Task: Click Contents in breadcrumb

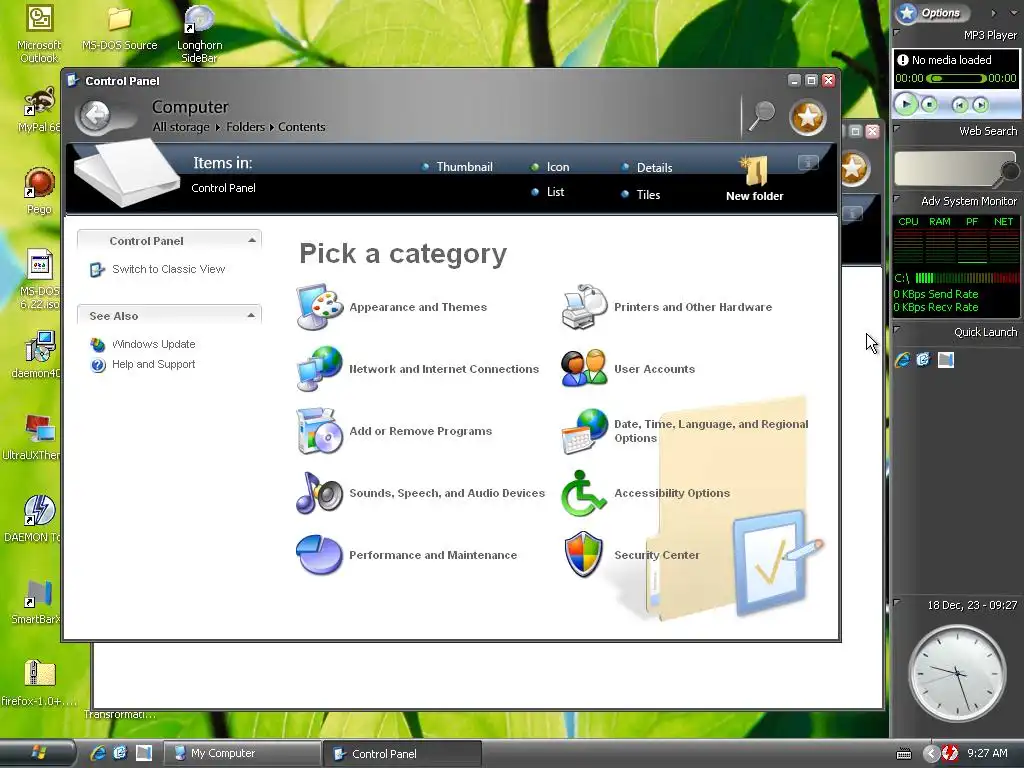Action: pyautogui.click(x=302, y=127)
